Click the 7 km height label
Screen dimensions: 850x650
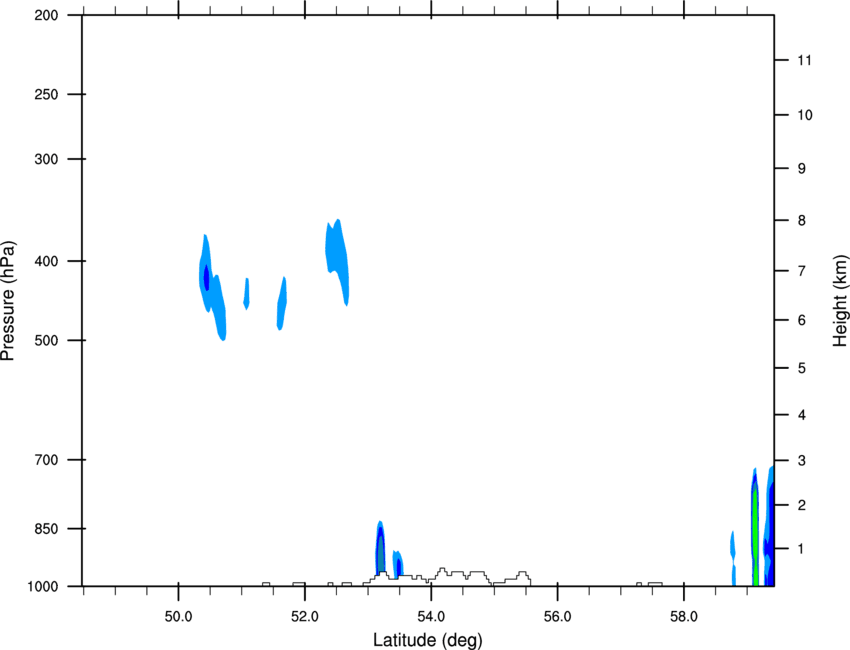[x=802, y=271]
